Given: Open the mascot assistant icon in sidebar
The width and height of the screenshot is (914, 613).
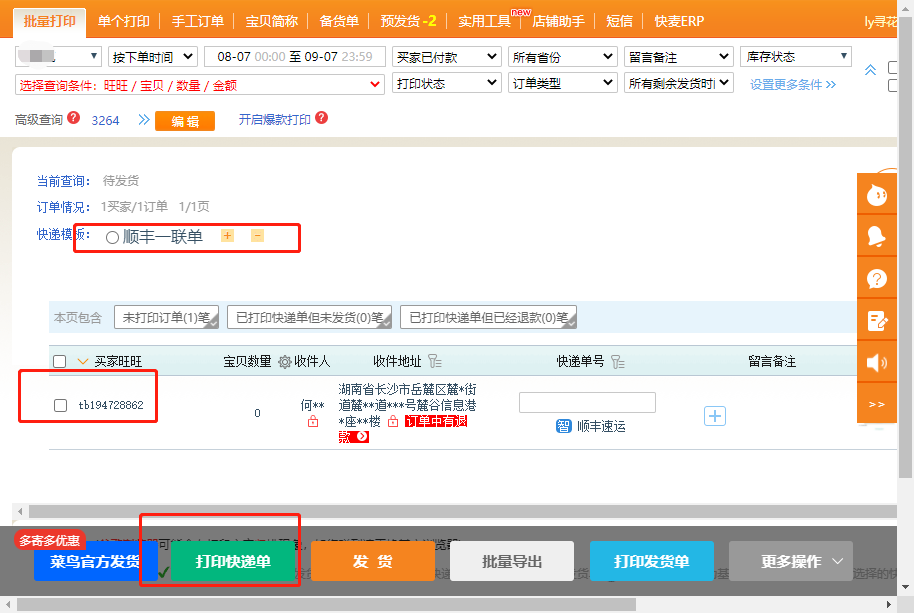Looking at the screenshot, I should [877, 195].
